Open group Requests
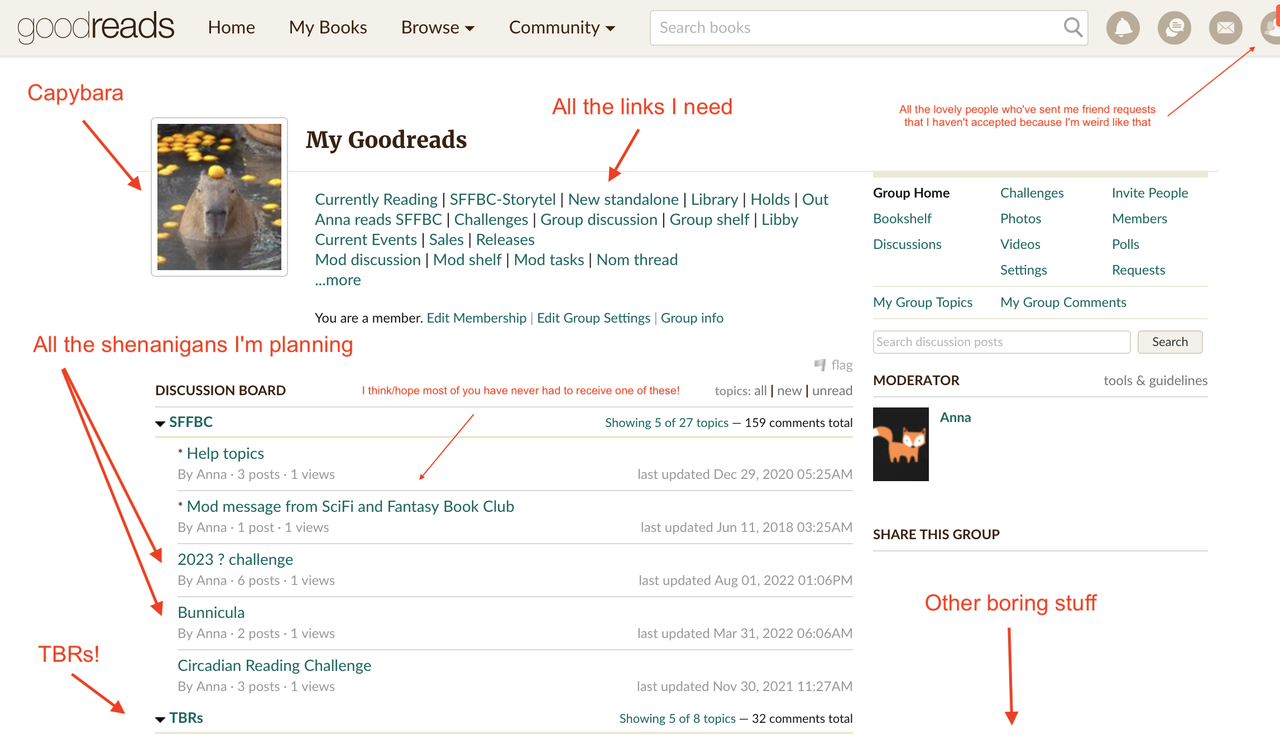Screen dimensions: 1280x739 (1139, 270)
